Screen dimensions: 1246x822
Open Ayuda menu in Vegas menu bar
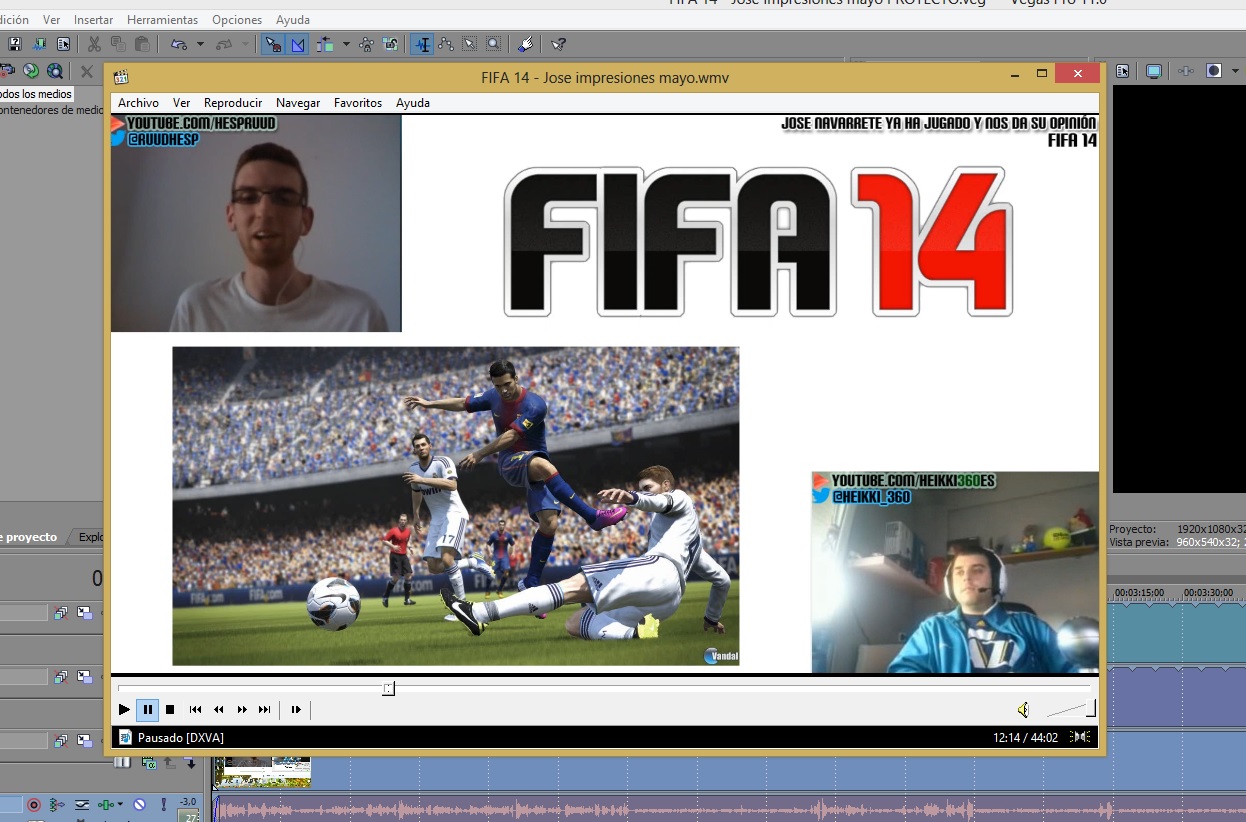pyautogui.click(x=293, y=20)
